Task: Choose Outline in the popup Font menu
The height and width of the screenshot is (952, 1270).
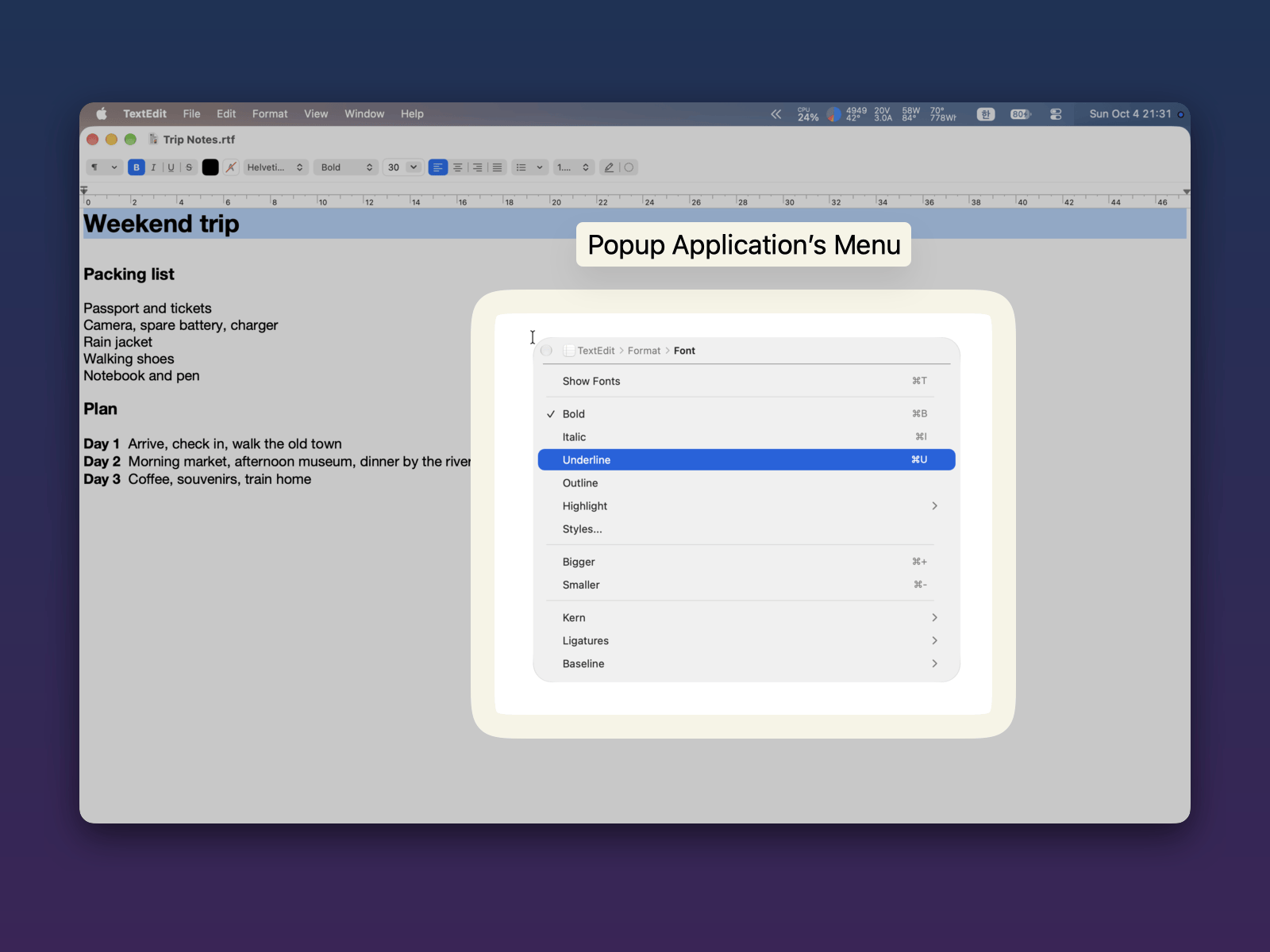Action: 746,483
